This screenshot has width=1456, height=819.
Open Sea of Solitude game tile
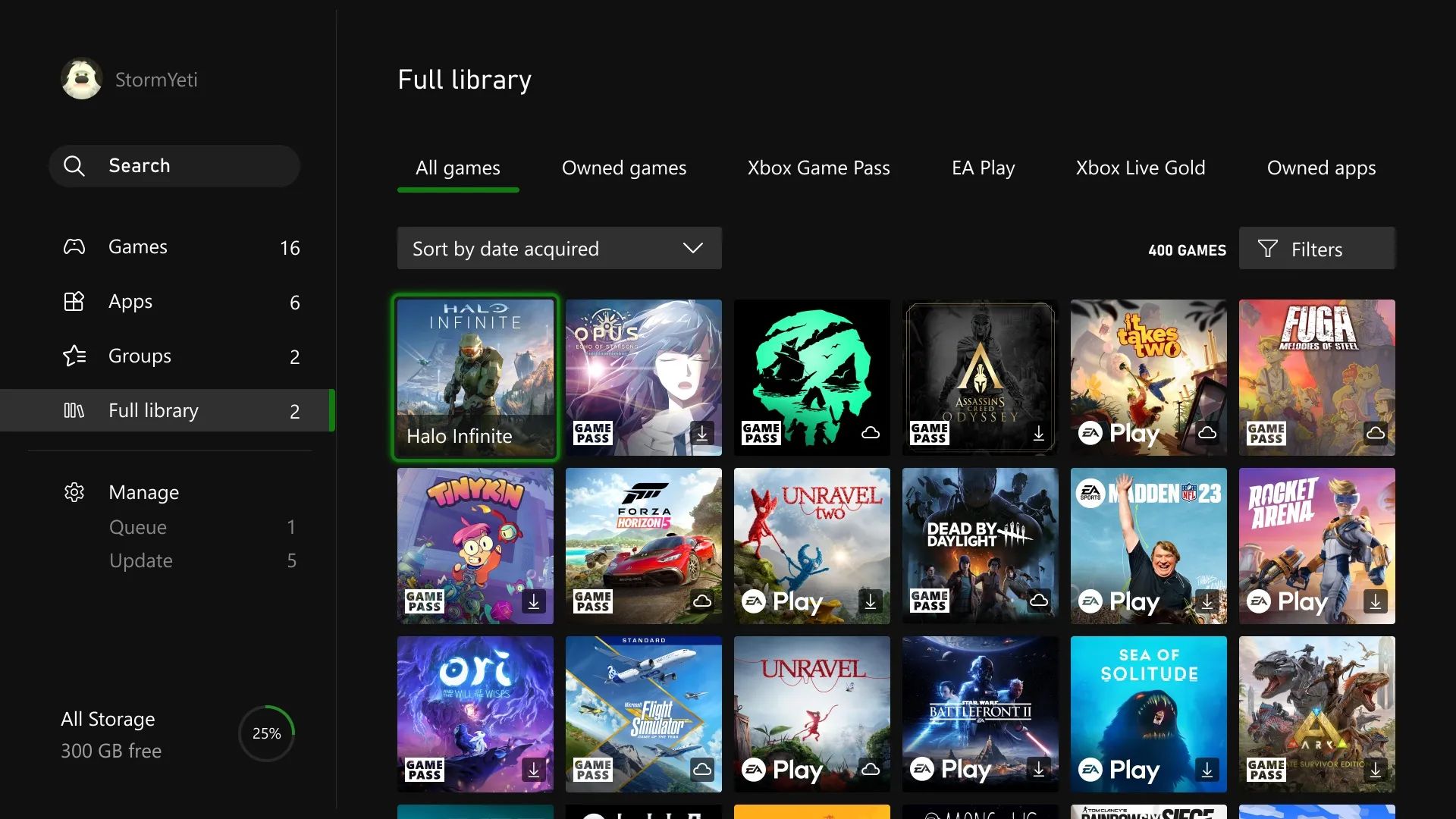pyautogui.click(x=1148, y=713)
